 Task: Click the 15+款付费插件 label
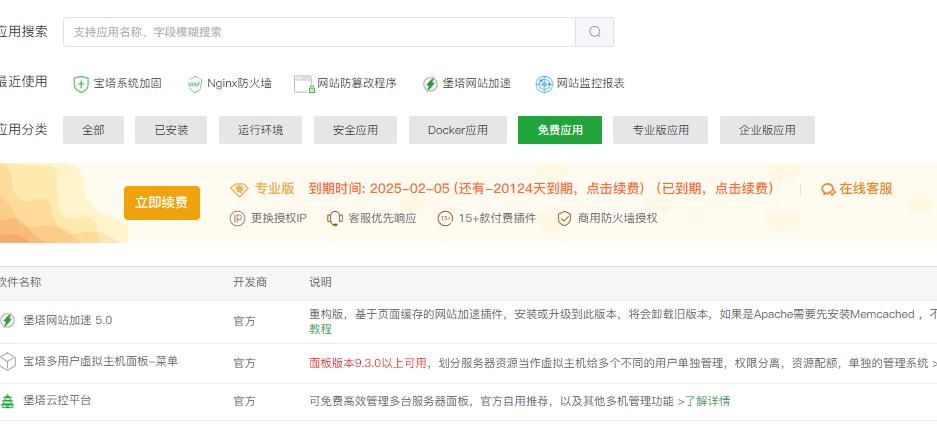tap(497, 218)
